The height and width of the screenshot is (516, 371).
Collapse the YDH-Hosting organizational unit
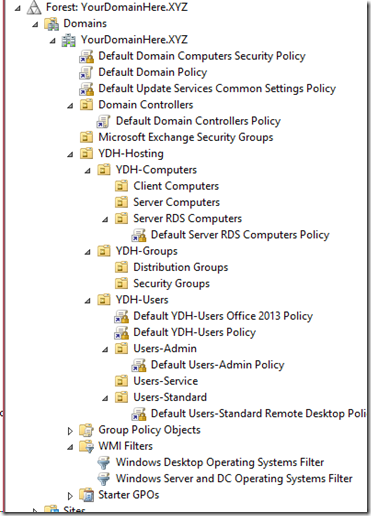click(x=70, y=155)
